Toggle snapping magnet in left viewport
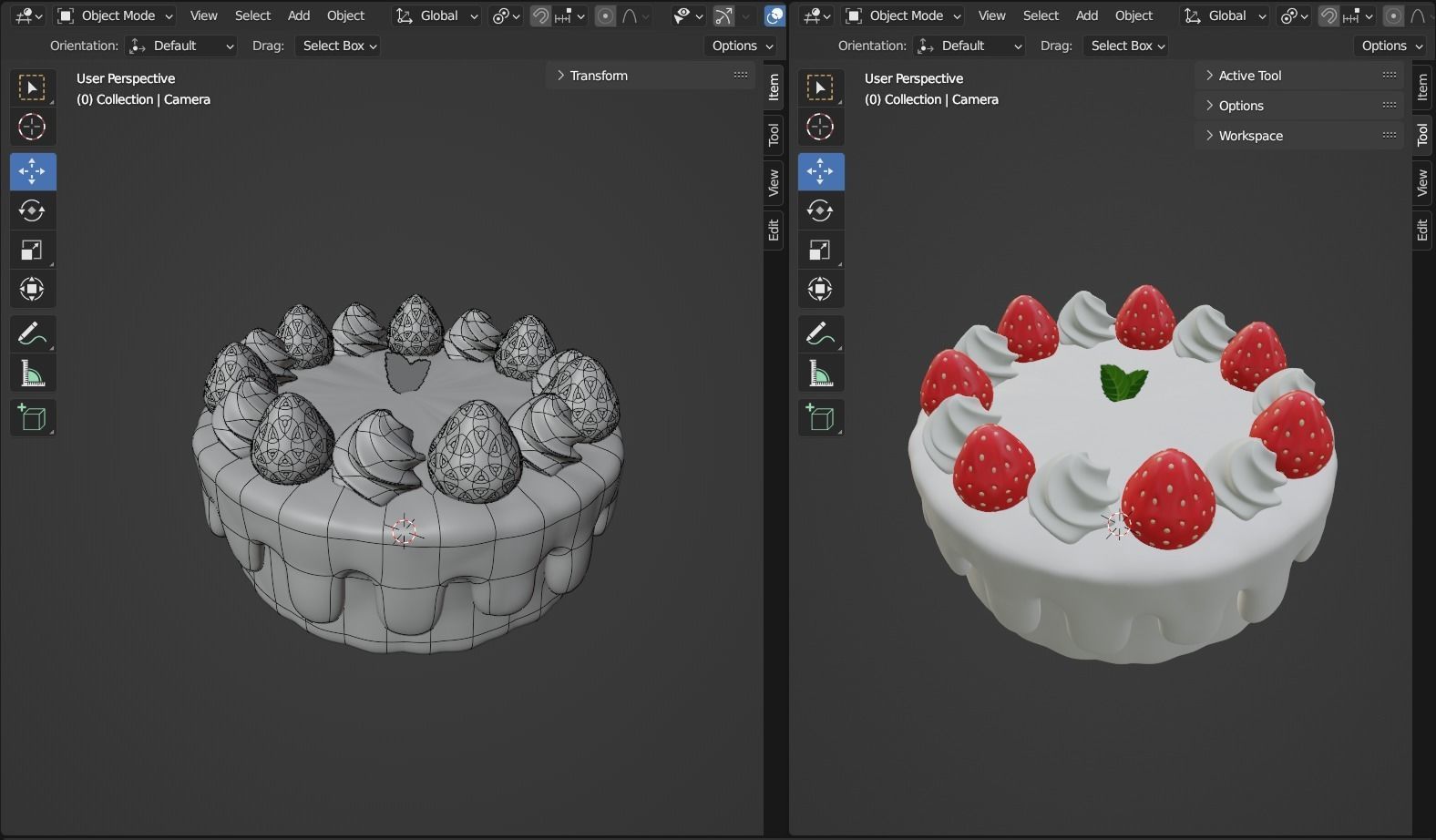This screenshot has width=1436, height=840. [540, 15]
